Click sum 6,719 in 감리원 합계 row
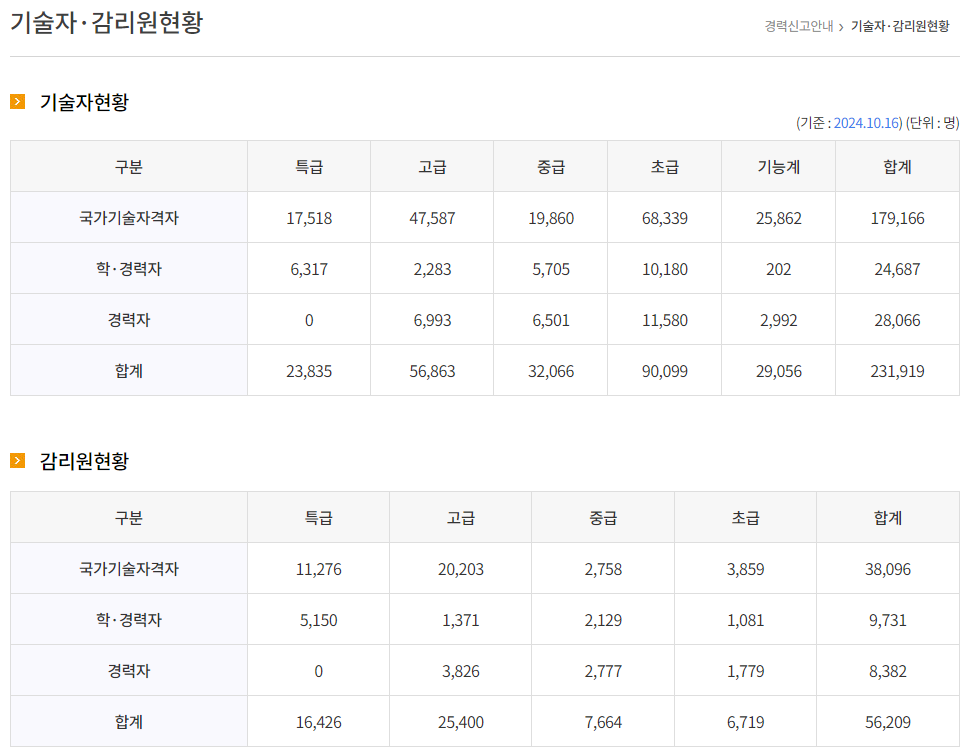969x754 pixels. click(x=745, y=722)
